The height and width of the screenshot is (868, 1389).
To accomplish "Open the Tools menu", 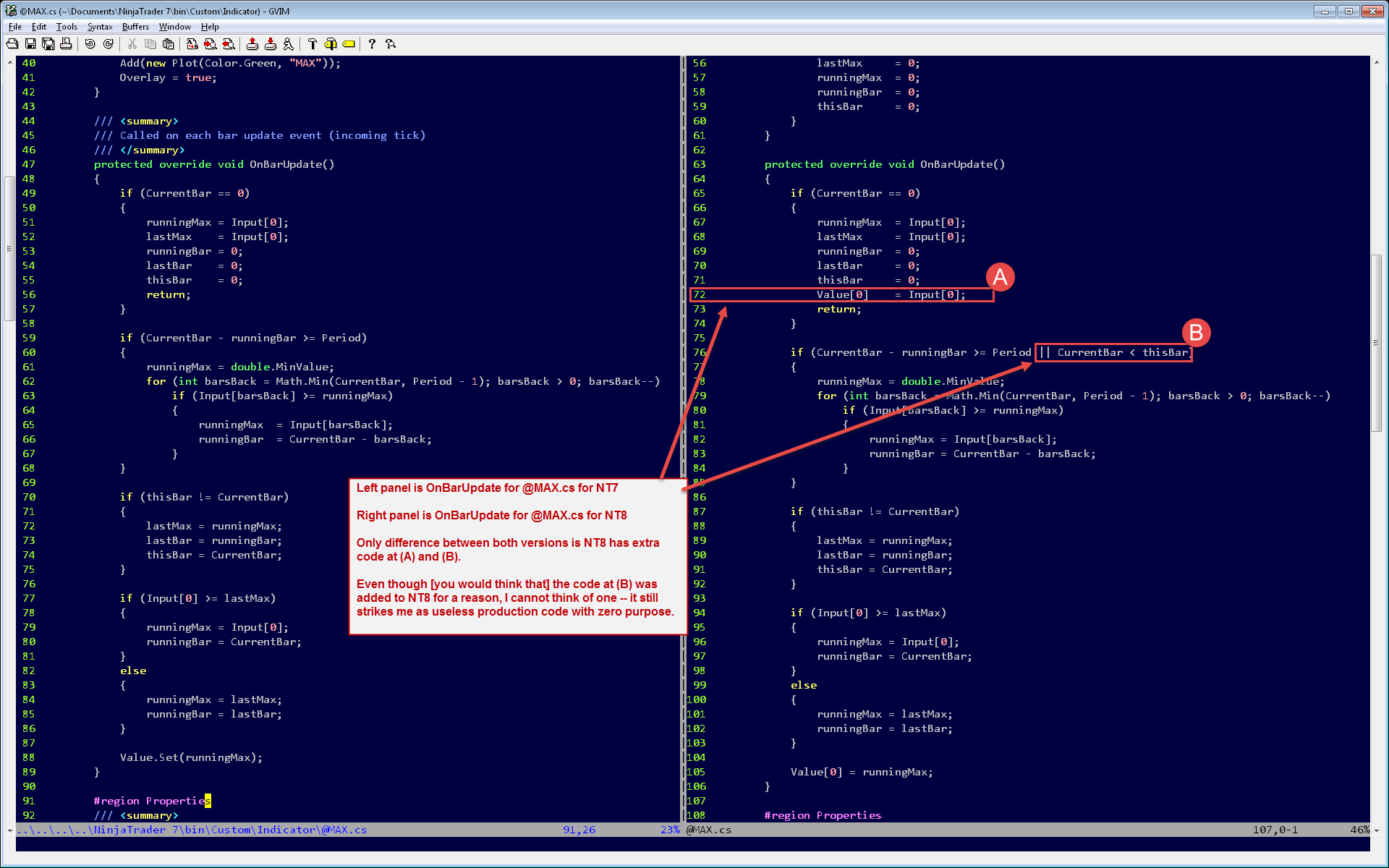I will point(67,27).
